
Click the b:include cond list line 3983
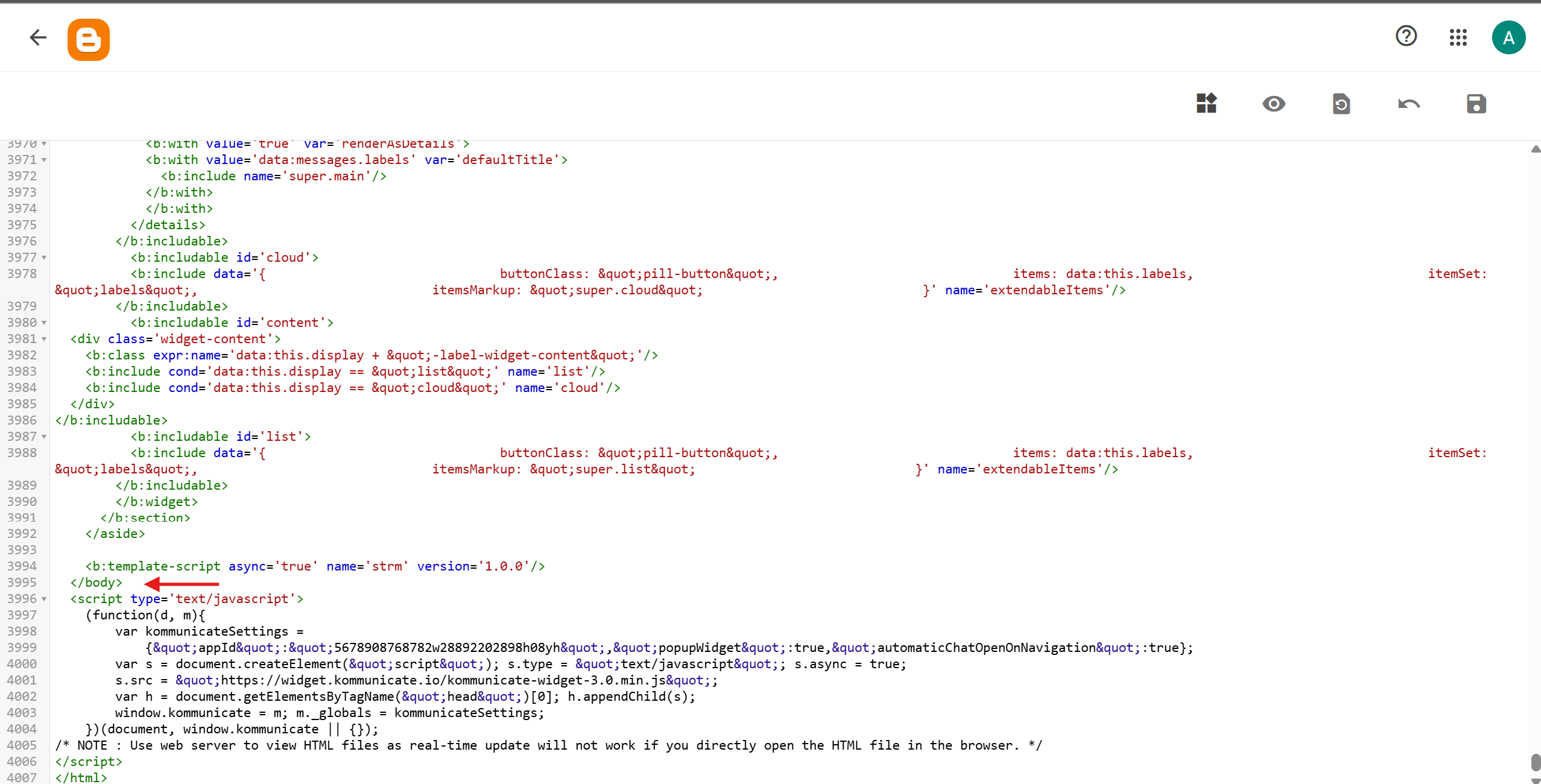tap(345, 371)
